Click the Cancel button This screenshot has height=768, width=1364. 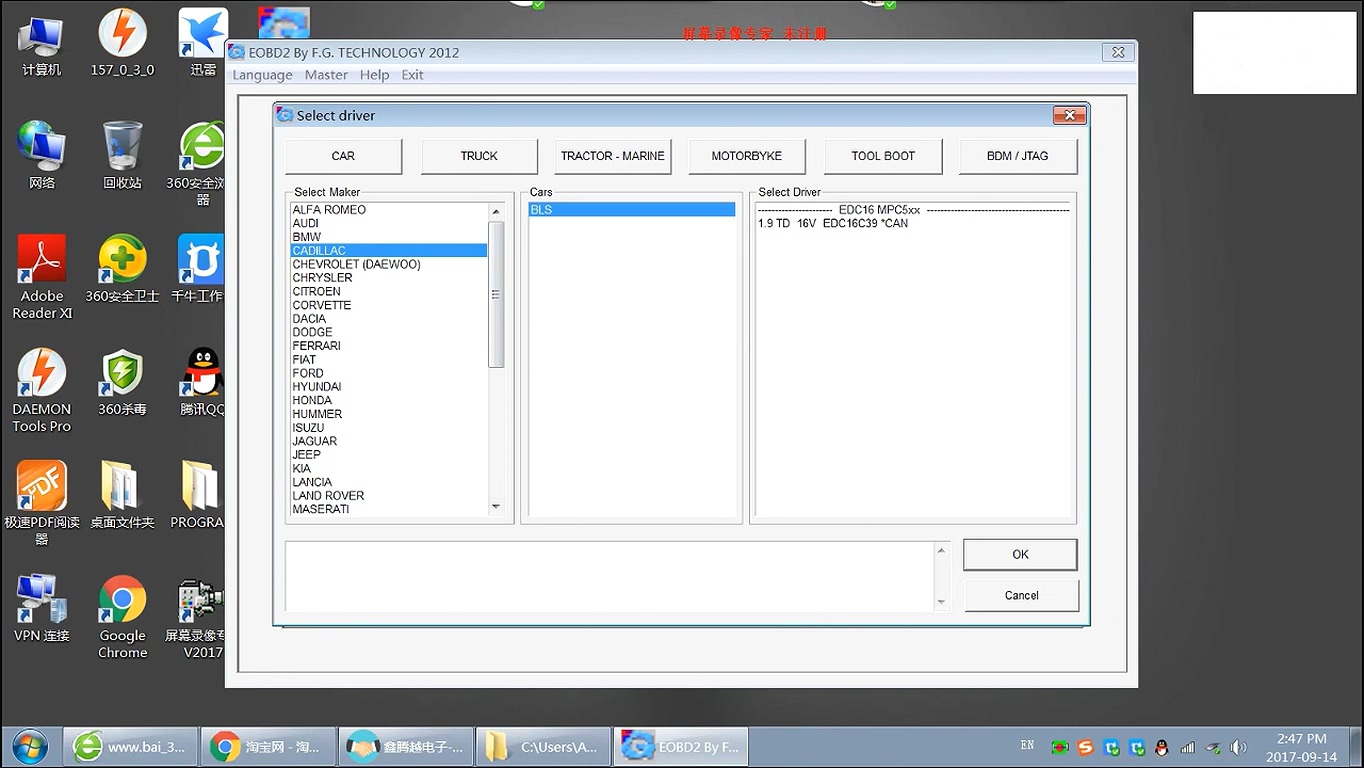pos(1021,596)
